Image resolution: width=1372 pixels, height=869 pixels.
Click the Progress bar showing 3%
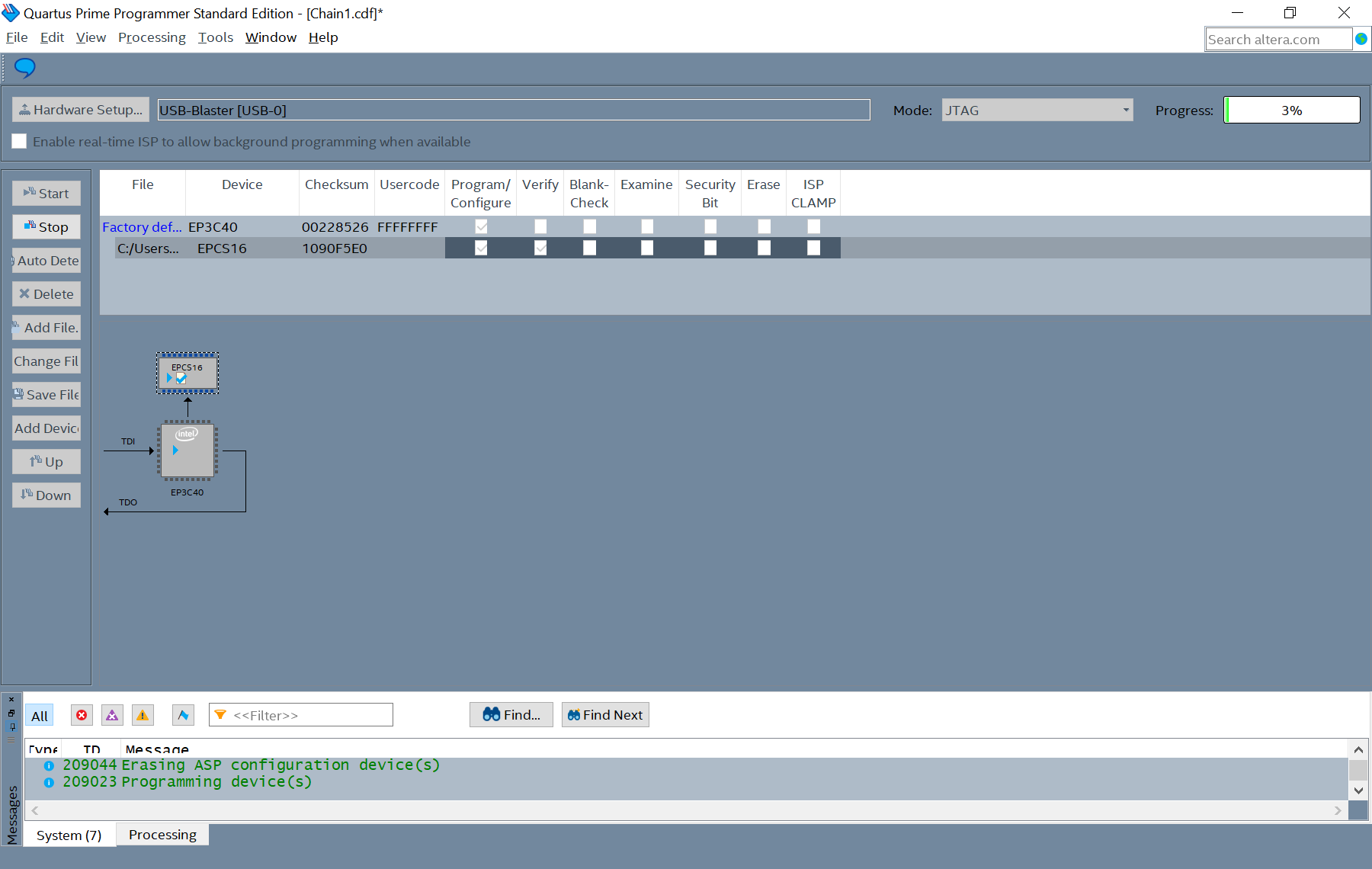(1292, 110)
